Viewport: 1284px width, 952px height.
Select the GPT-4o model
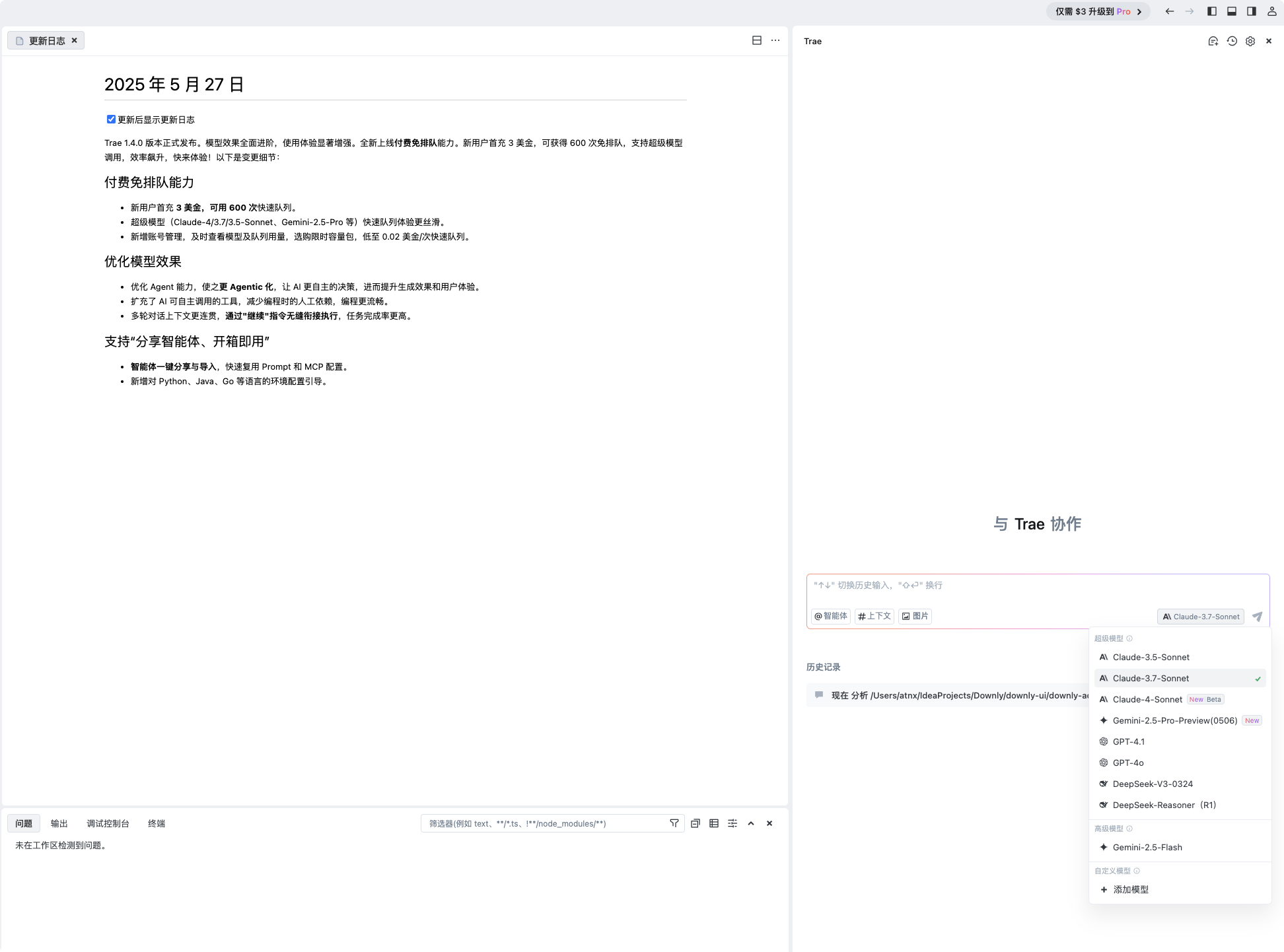[x=1180, y=763]
